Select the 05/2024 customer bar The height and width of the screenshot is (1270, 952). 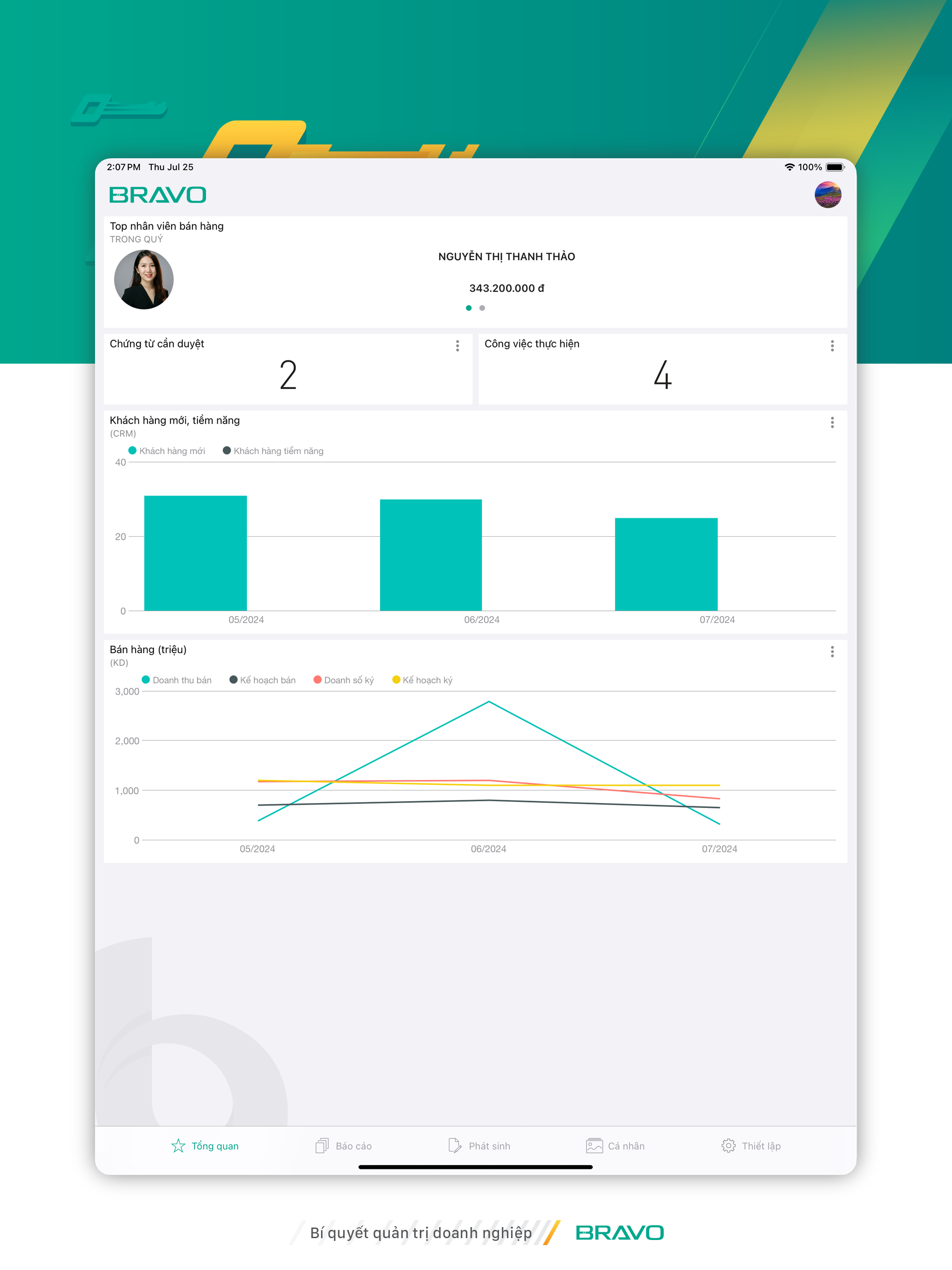point(196,553)
